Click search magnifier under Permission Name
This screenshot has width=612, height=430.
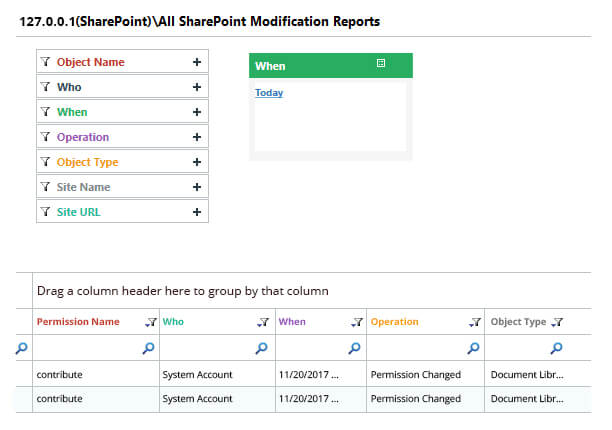(x=148, y=348)
